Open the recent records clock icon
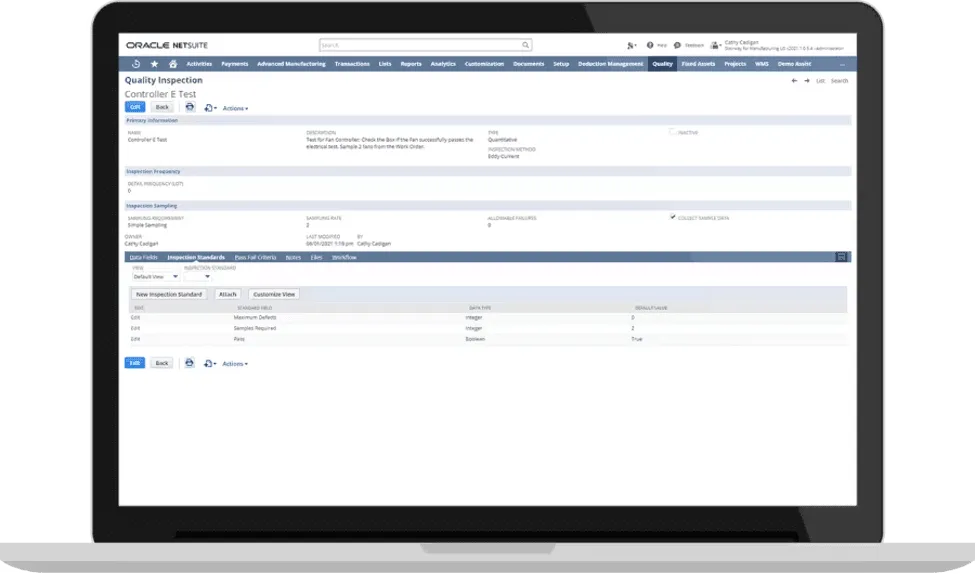The image size is (977, 575). tap(136, 64)
